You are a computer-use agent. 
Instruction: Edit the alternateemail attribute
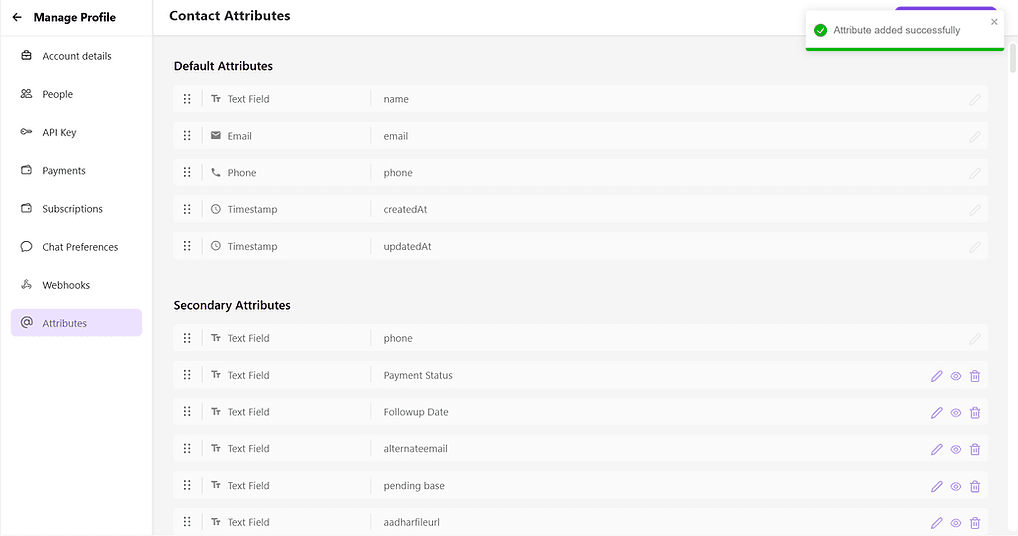click(936, 449)
